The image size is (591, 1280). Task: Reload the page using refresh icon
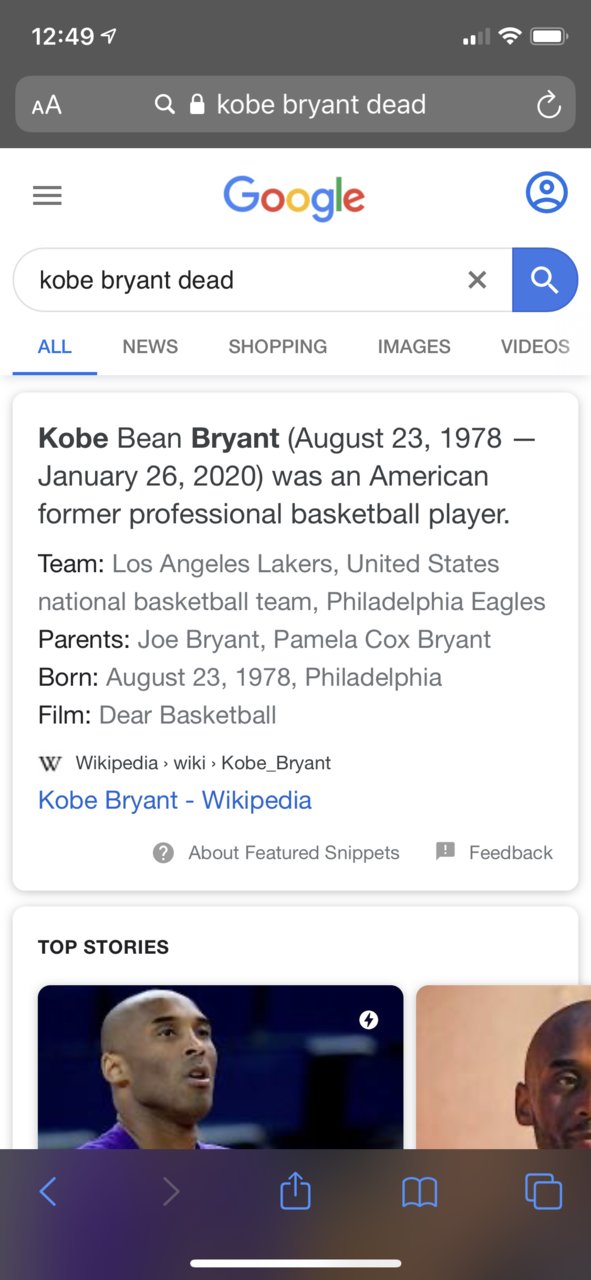tap(548, 105)
